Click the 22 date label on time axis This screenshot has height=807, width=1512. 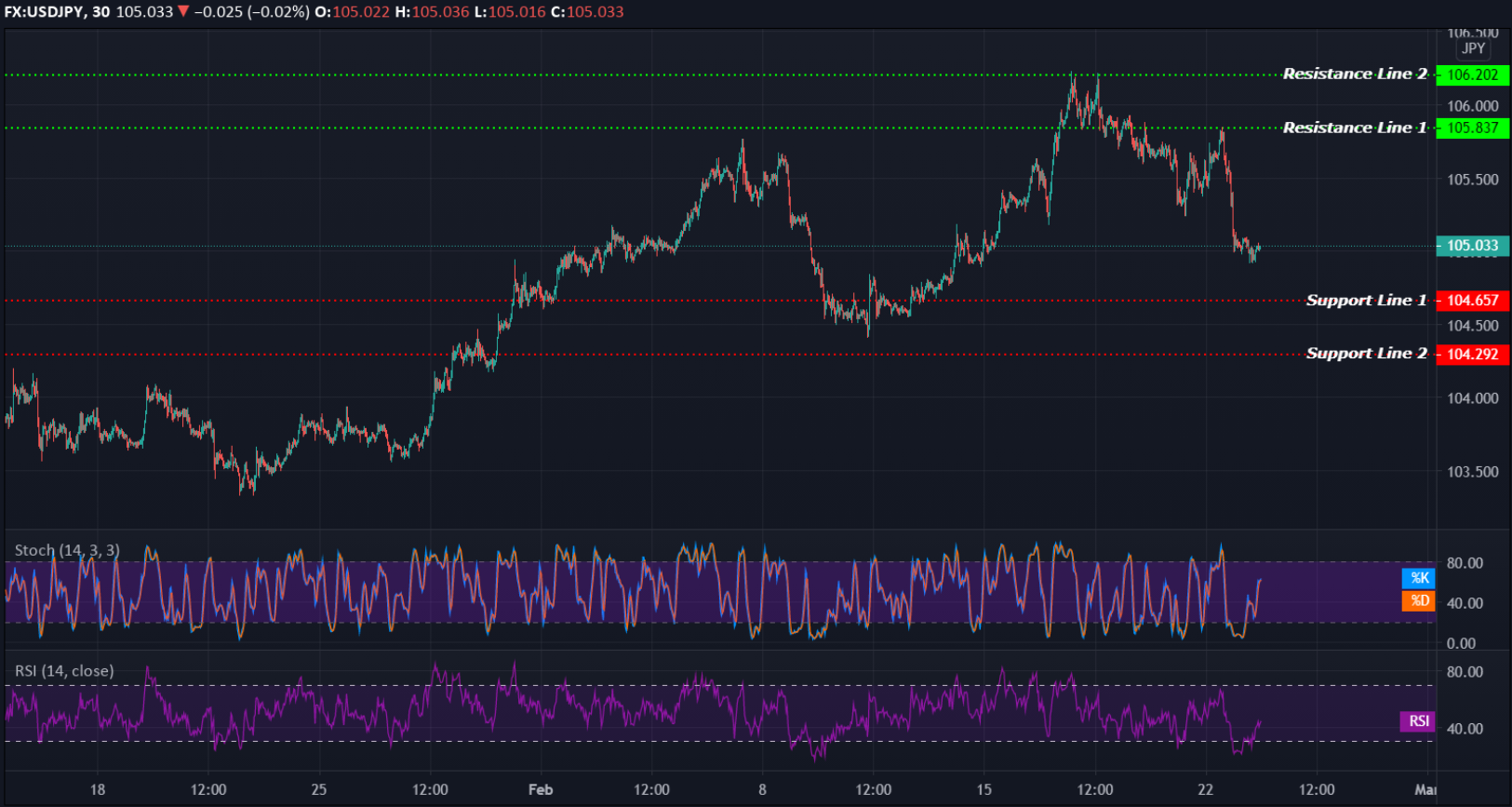click(x=1206, y=789)
